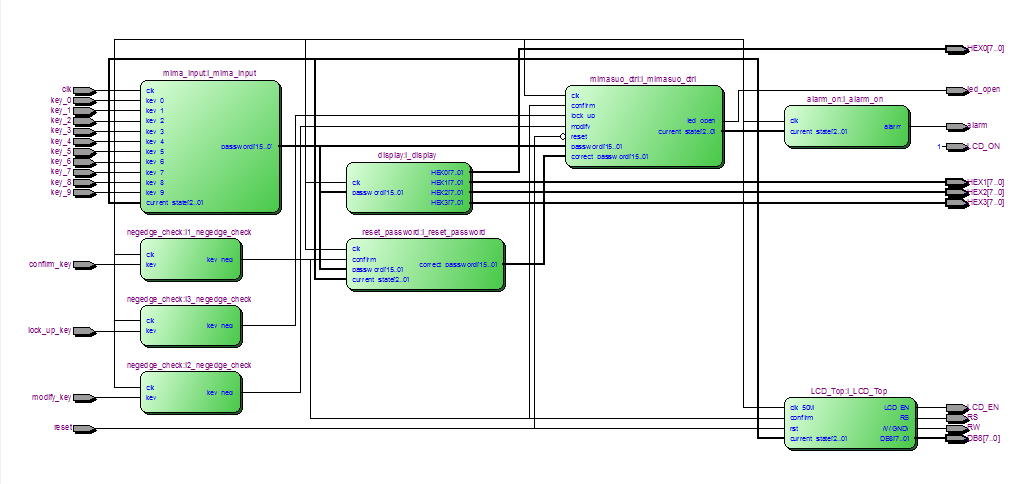Select the HEX0[7..0] output pin
The width and height of the screenshot is (1032, 484).
[x=957, y=49]
